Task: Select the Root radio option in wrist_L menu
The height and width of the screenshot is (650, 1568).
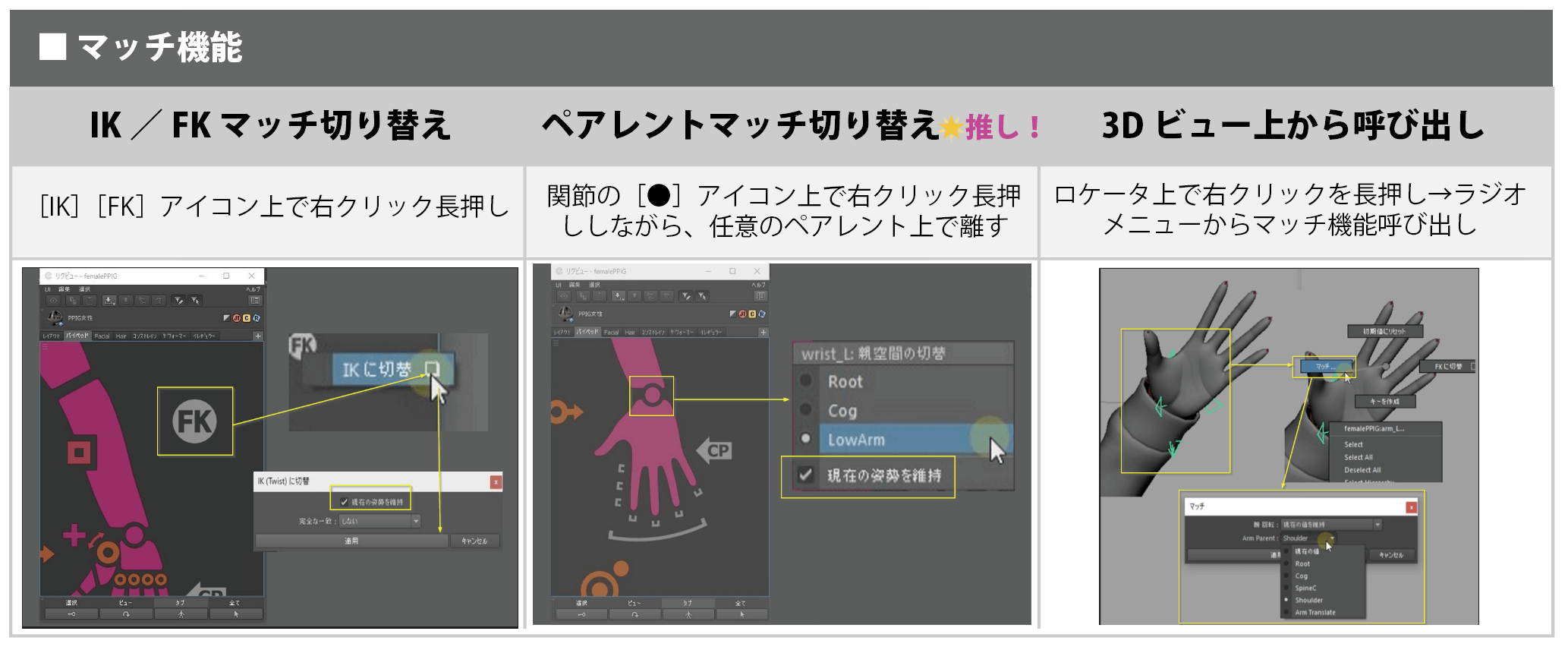Action: [x=806, y=381]
